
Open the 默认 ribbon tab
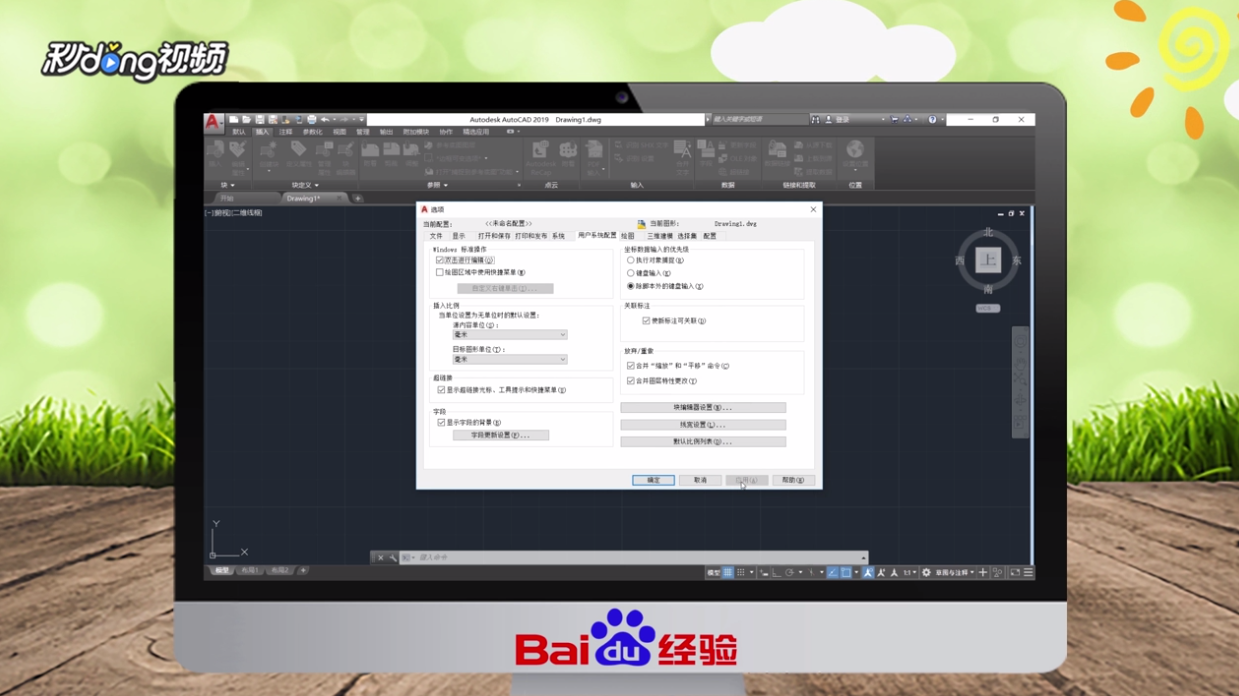coord(239,132)
